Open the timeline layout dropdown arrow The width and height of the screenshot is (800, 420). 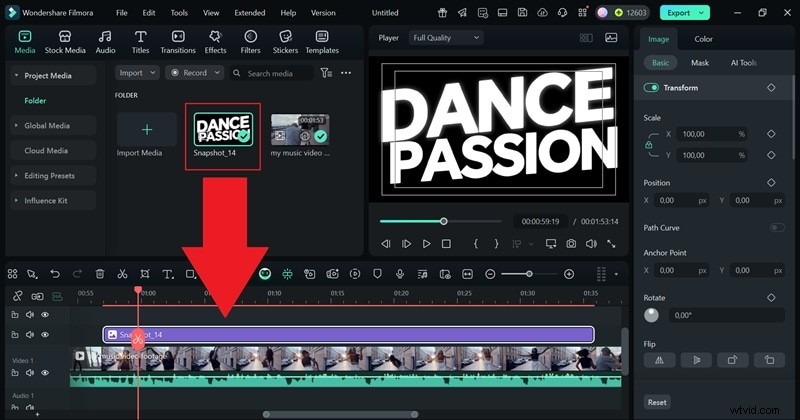pos(616,275)
